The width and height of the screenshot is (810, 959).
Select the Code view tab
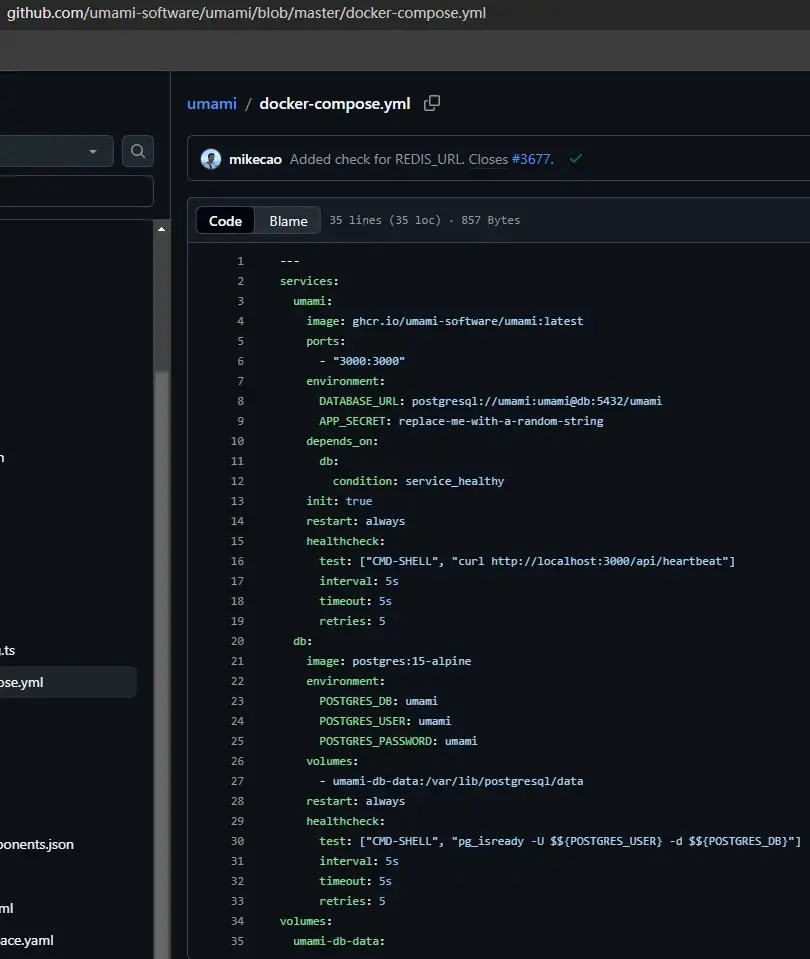pos(225,221)
